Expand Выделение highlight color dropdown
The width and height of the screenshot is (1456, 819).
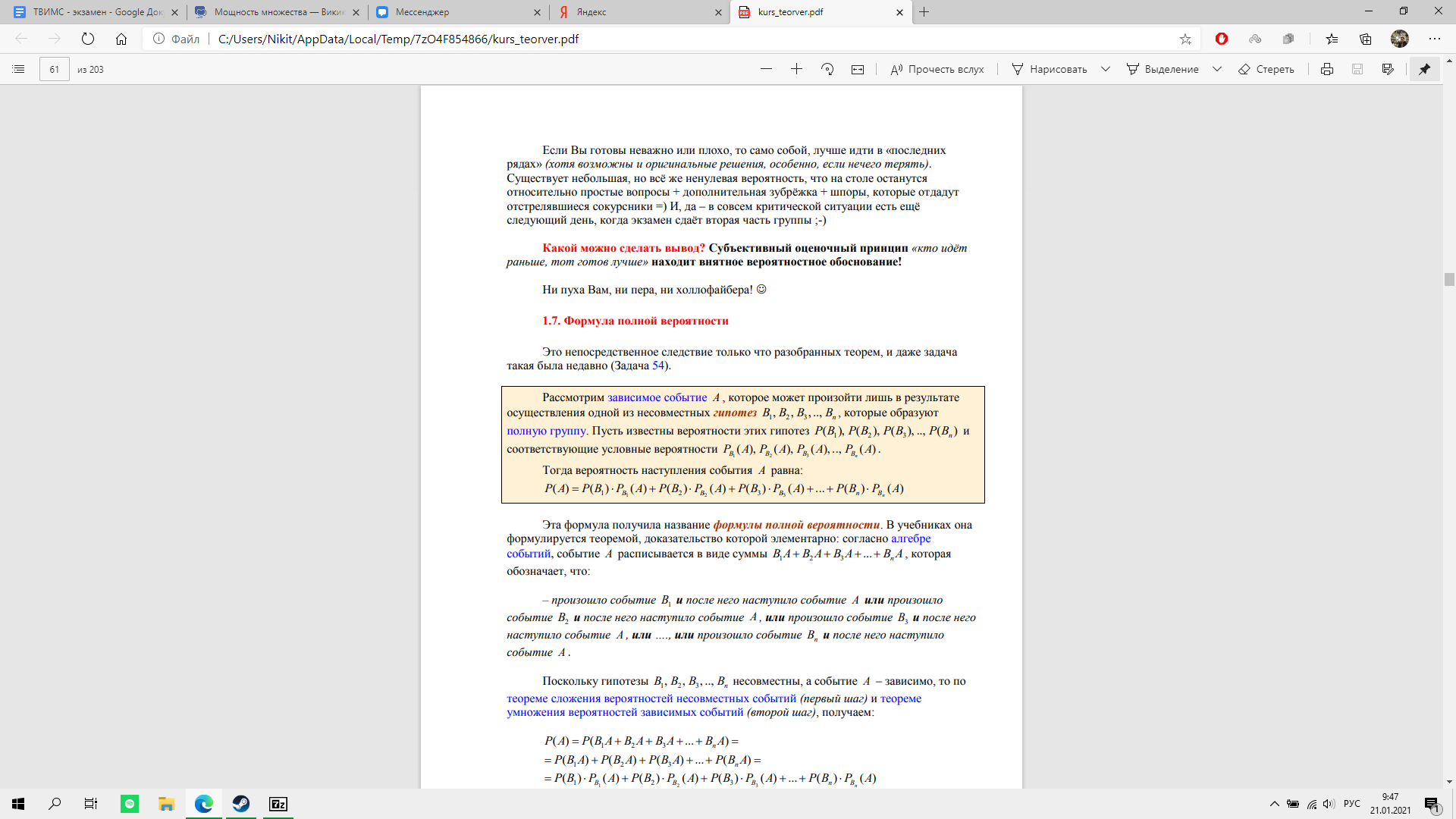(1217, 69)
